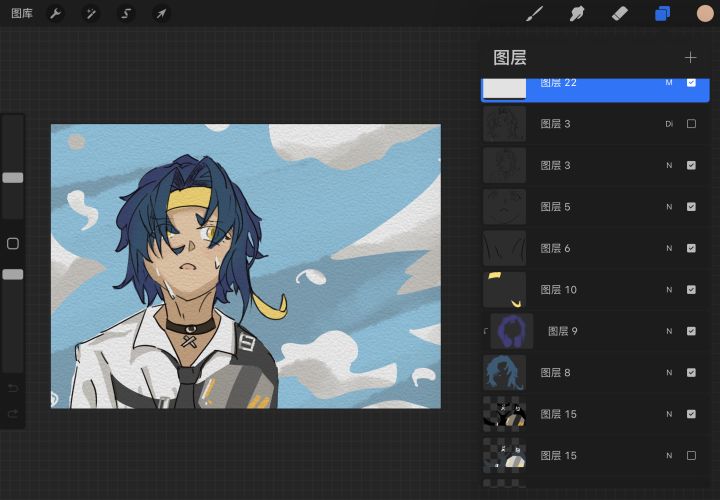Open the active color swatch
The height and width of the screenshot is (500, 720).
coord(705,14)
